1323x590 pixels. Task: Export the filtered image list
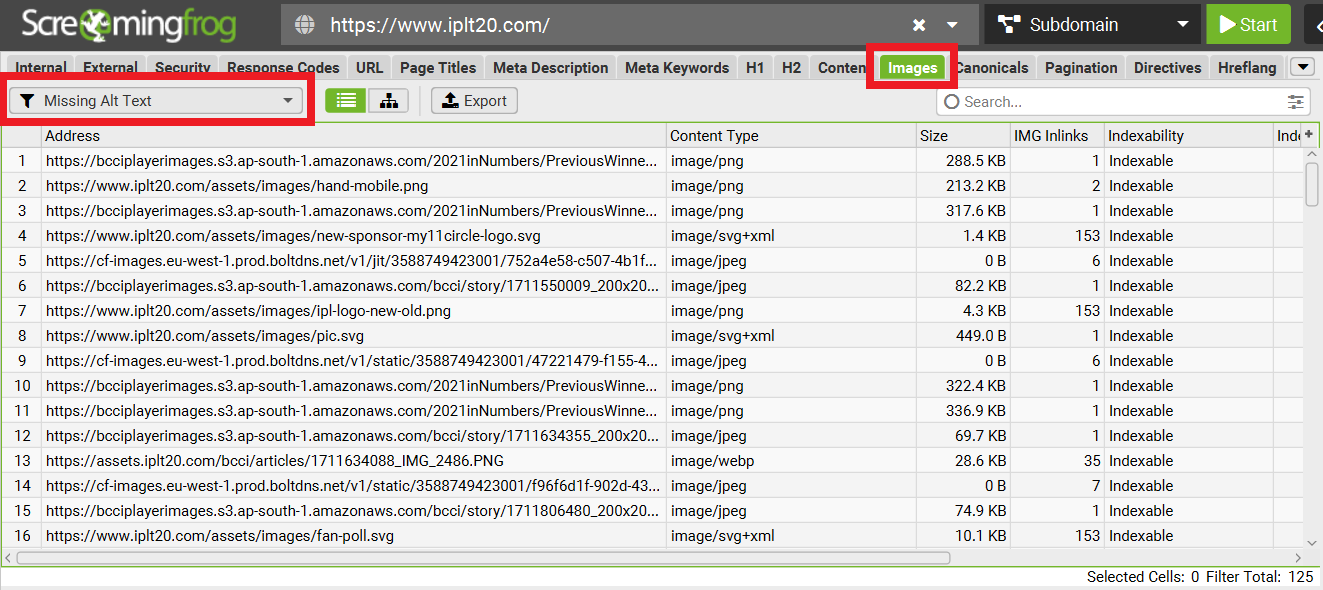[475, 101]
